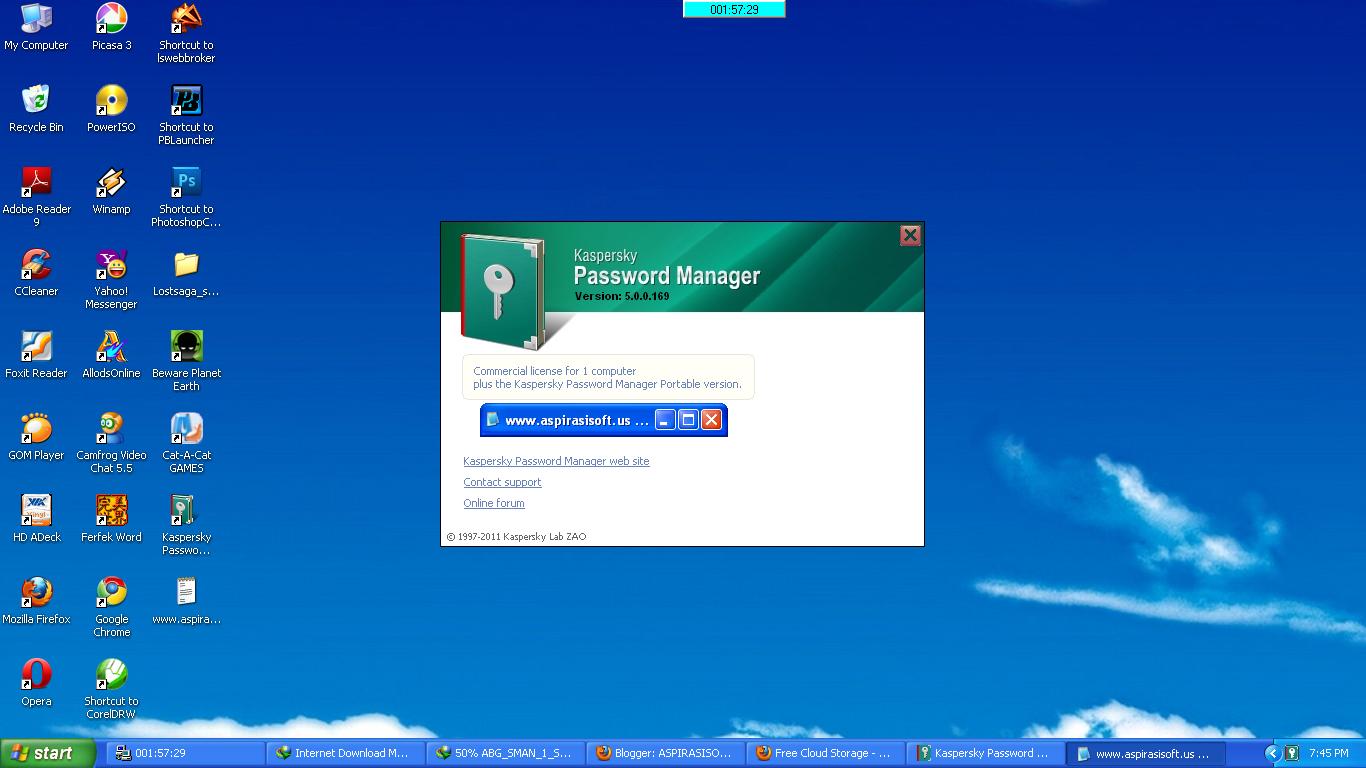The image size is (1366, 768).
Task: Open AllodsOnline shortcut
Action: pyautogui.click(x=111, y=355)
